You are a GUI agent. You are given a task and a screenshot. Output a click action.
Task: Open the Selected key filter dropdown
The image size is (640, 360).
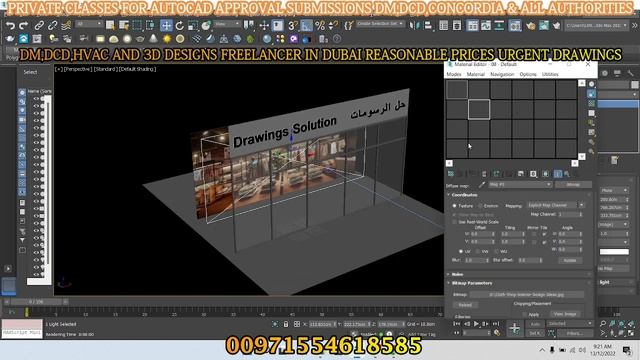coord(569,324)
